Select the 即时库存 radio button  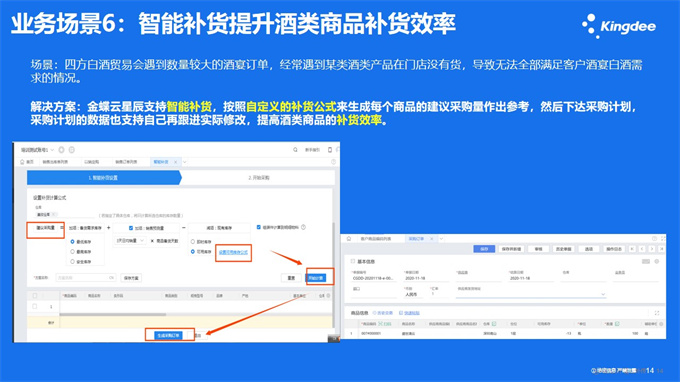click(193, 242)
